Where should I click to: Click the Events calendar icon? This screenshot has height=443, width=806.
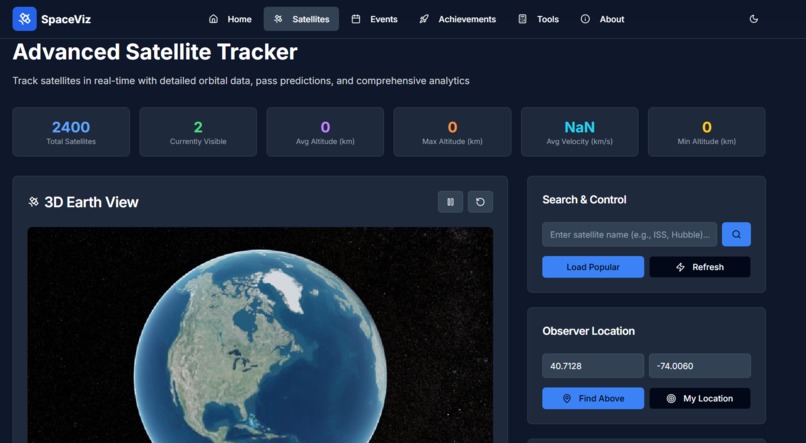coord(356,19)
